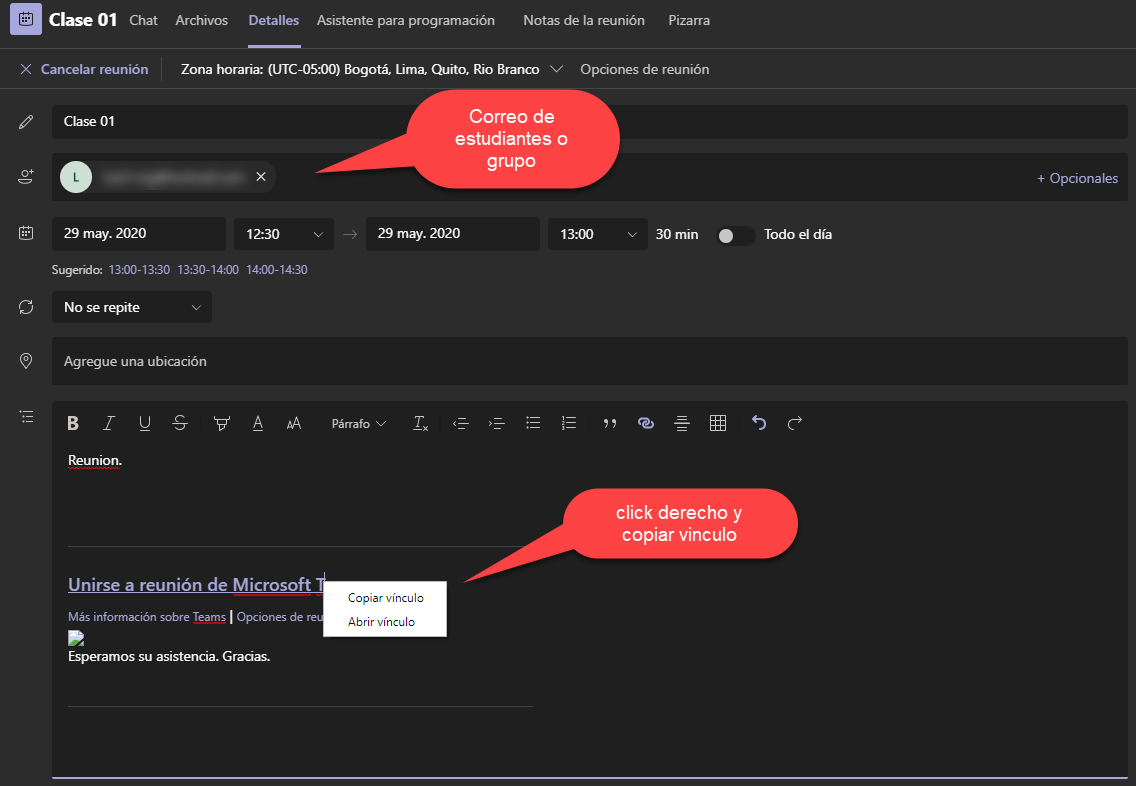Insert a horizontal rule
The height and width of the screenshot is (786, 1136).
[x=682, y=423]
